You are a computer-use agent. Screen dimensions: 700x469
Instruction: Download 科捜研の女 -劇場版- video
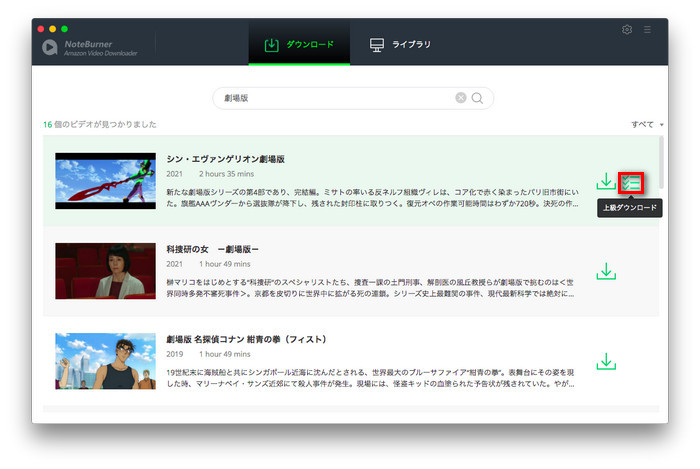point(606,271)
